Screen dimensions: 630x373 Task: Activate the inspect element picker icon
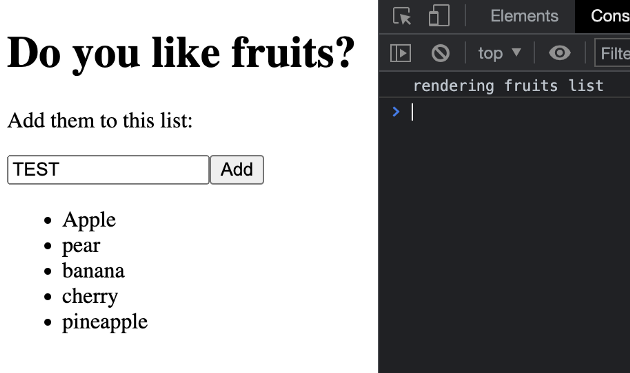(x=401, y=16)
